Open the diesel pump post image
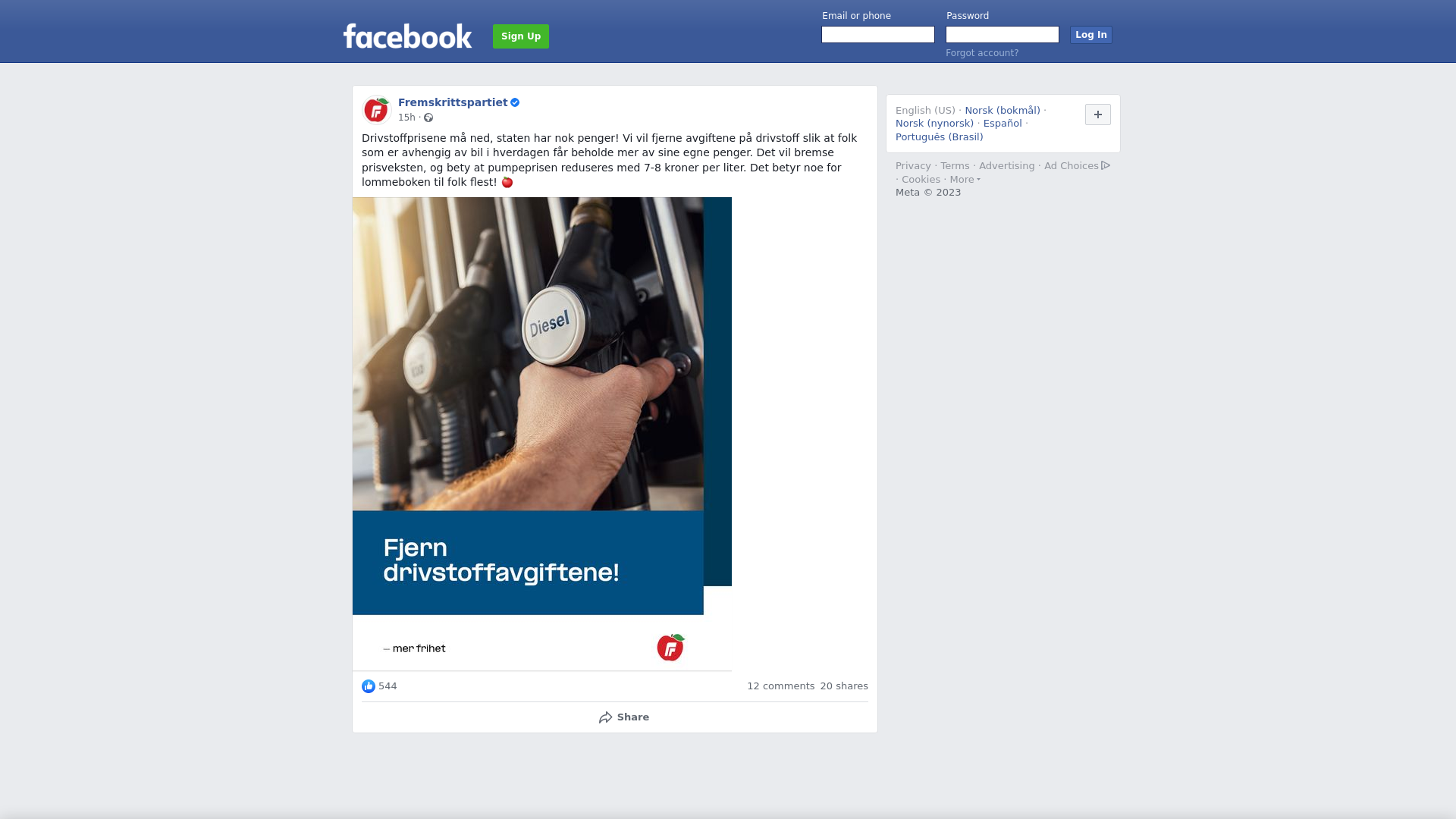Viewport: 1456px width, 819px height. (x=542, y=434)
